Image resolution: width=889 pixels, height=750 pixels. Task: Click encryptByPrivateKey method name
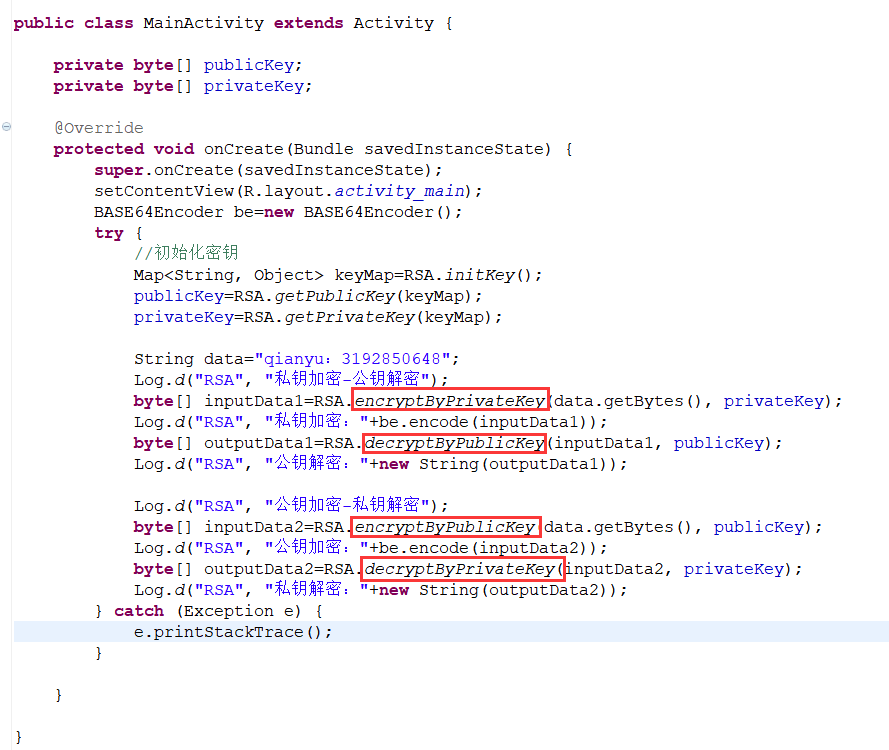[450, 401]
